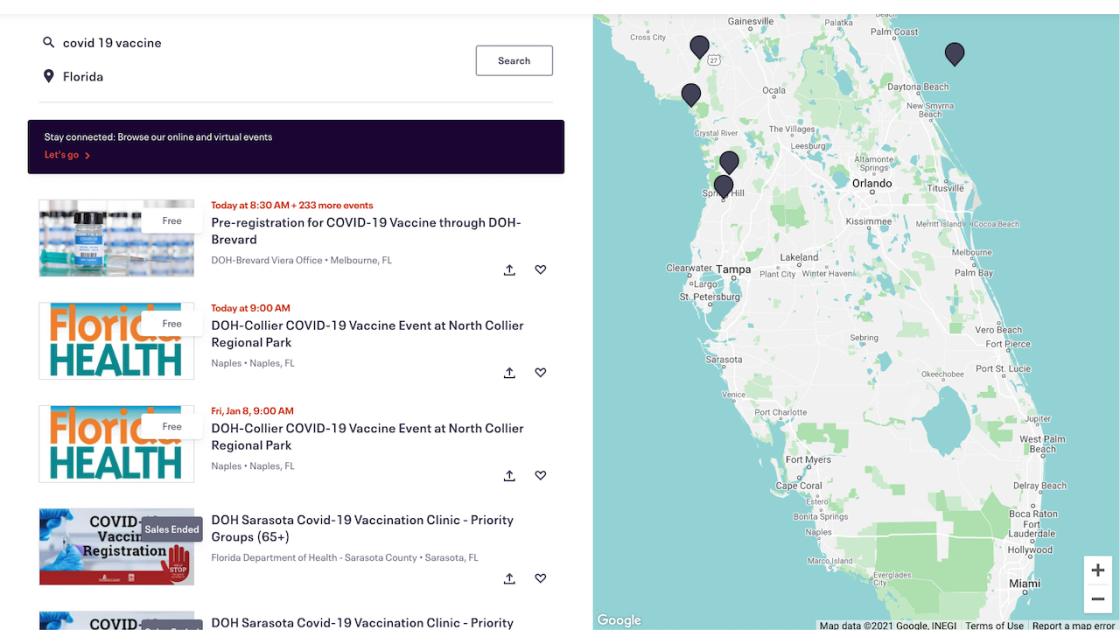This screenshot has width=1120, height=630.
Task: Zoom in on the map
Action: [x=1097, y=570]
